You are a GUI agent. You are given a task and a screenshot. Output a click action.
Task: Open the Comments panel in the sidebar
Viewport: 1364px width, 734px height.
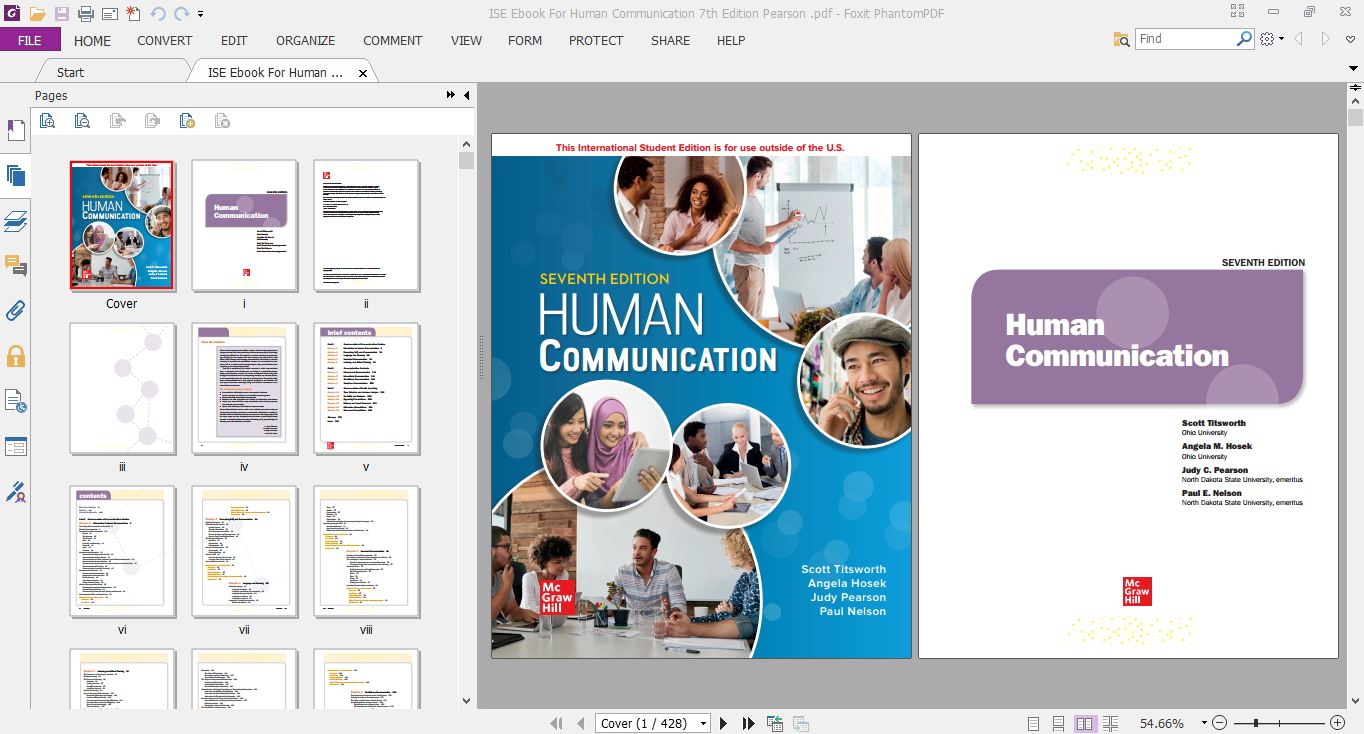point(16,266)
